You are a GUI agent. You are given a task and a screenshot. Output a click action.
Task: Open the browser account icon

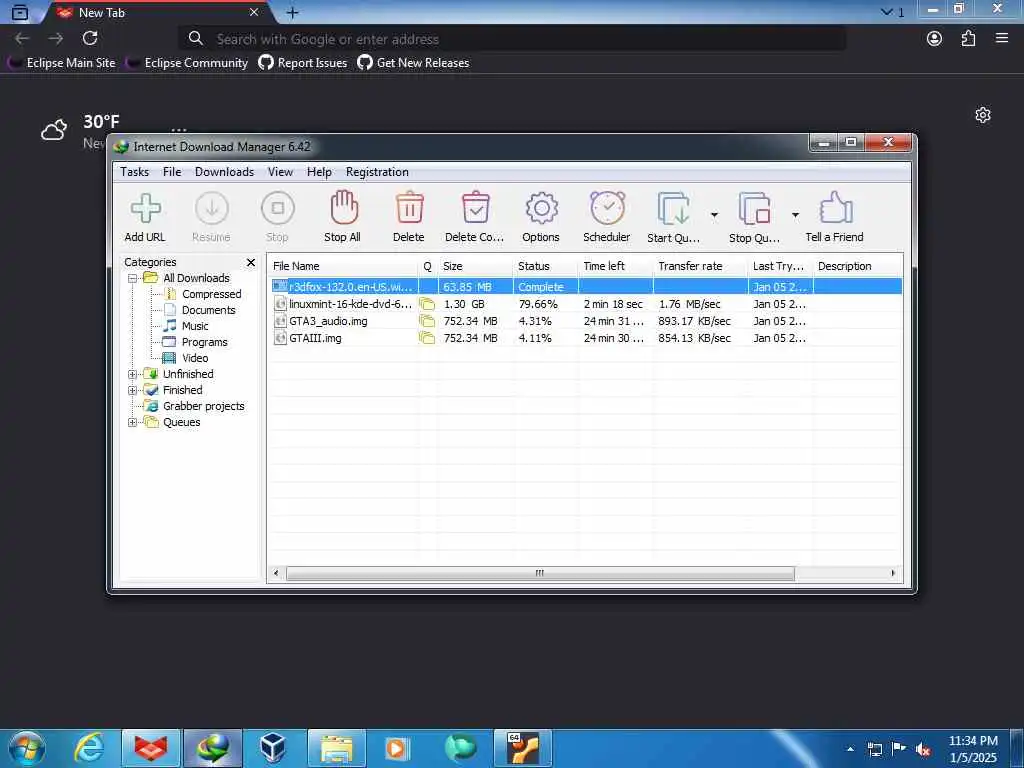pyautogui.click(x=935, y=39)
